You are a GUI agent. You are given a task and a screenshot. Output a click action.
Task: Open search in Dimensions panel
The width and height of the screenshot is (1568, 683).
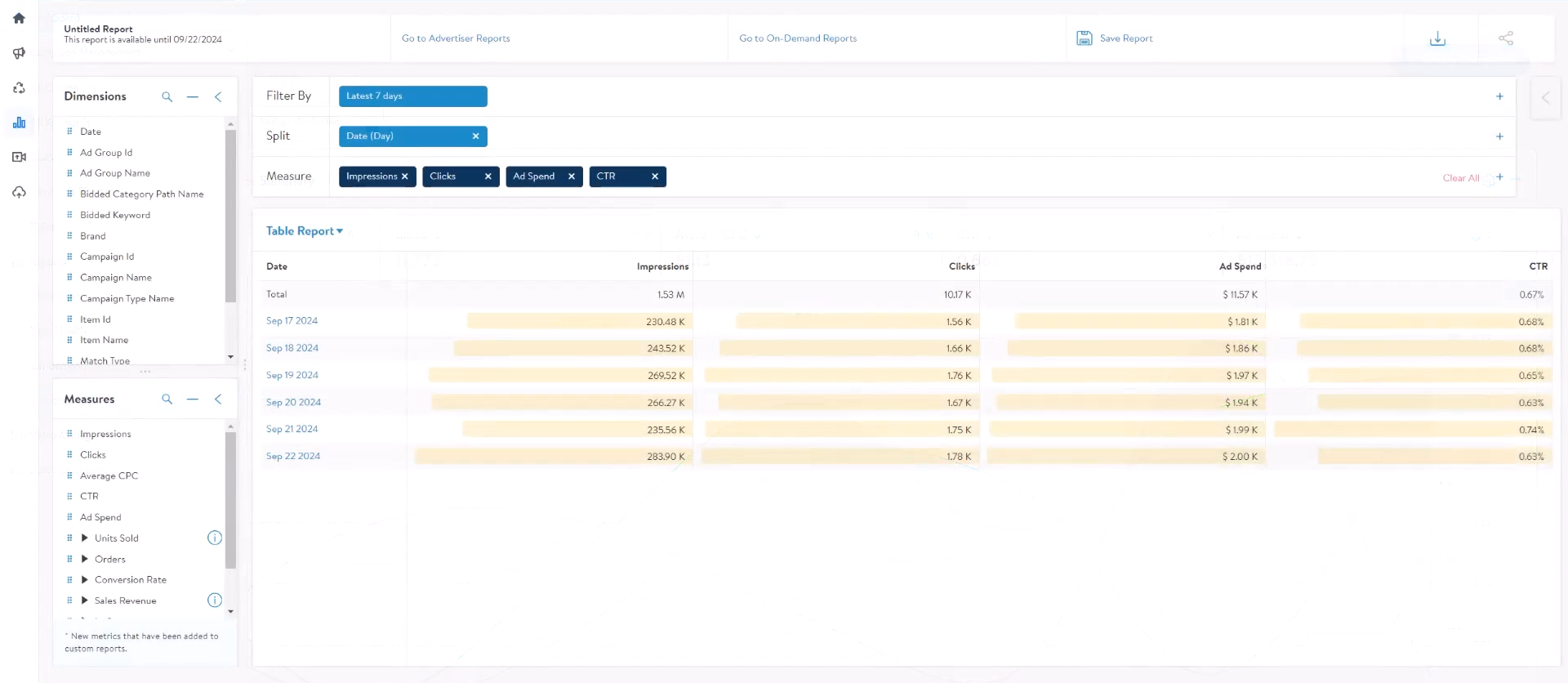[x=167, y=96]
